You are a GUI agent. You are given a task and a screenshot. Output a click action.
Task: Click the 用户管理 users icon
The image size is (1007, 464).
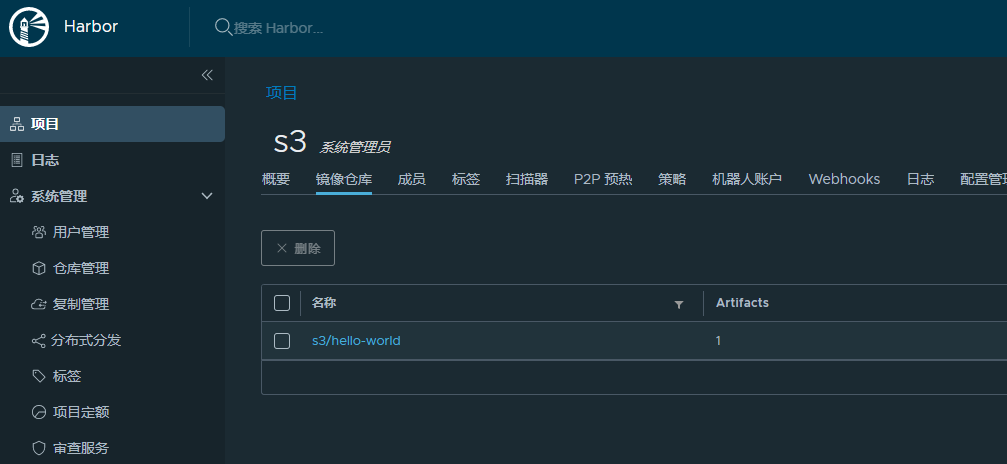click(x=39, y=232)
